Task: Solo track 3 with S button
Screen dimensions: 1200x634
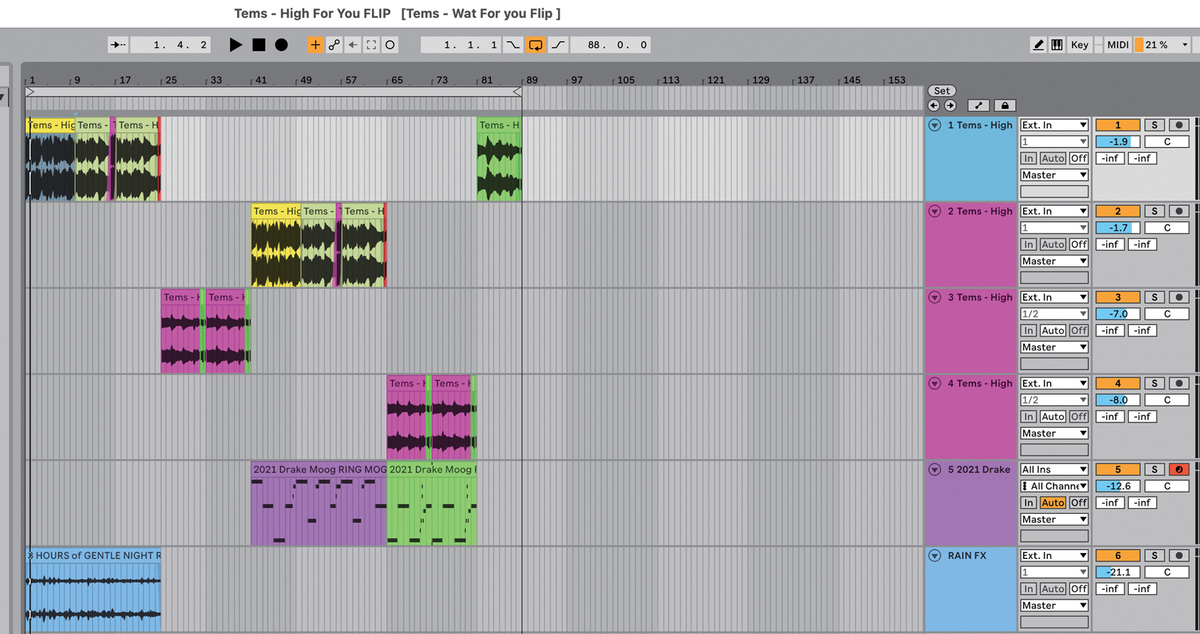Action: [1154, 297]
